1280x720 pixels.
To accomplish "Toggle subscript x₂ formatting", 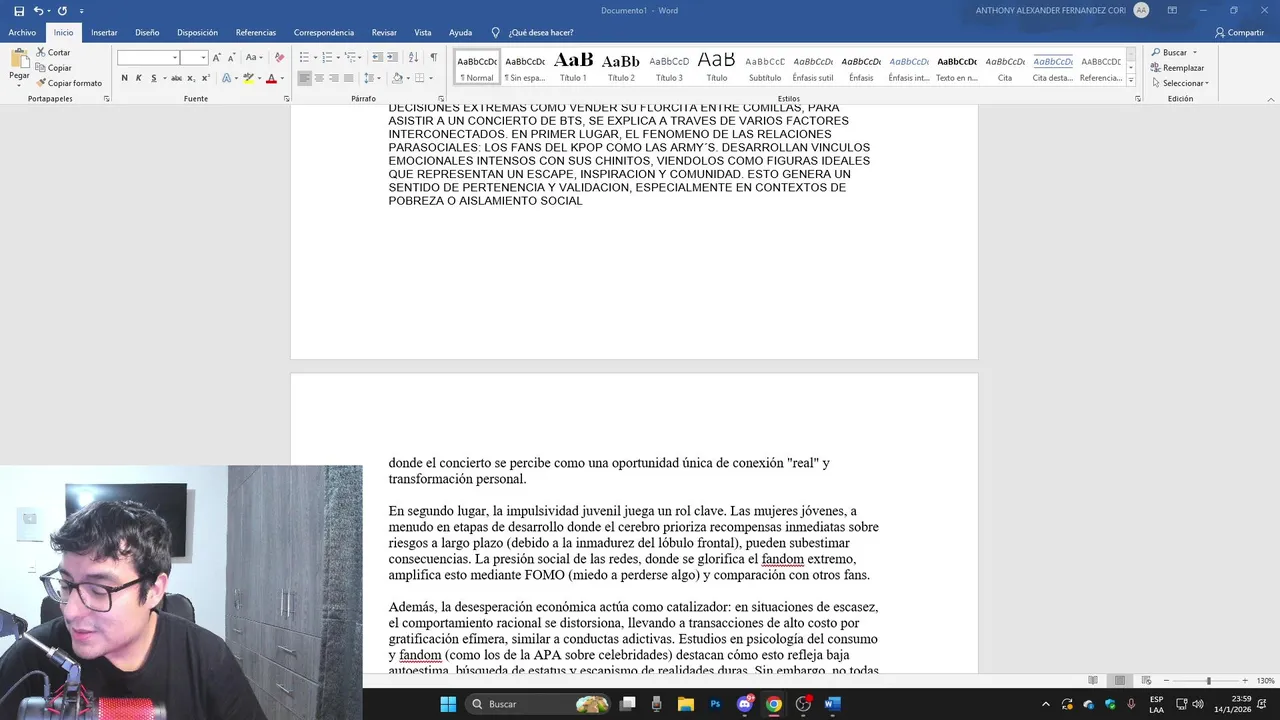I will [191, 78].
